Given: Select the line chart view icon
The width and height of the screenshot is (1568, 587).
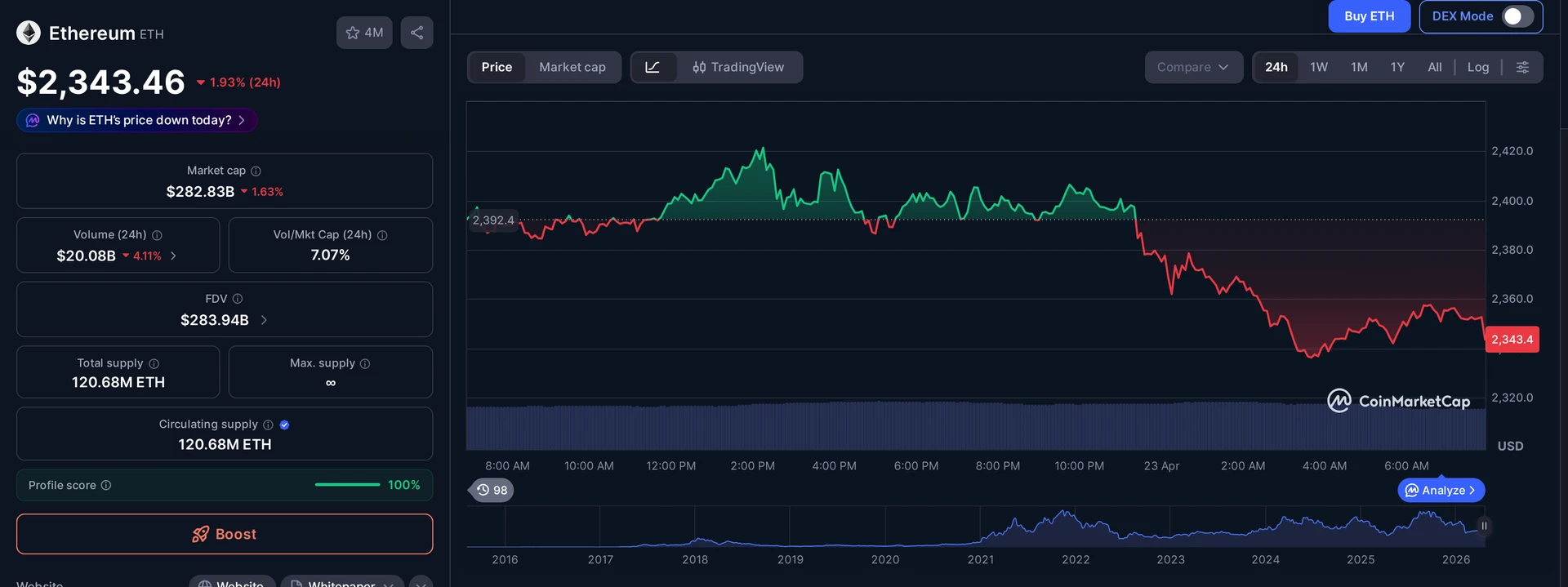Looking at the screenshot, I should pos(653,67).
